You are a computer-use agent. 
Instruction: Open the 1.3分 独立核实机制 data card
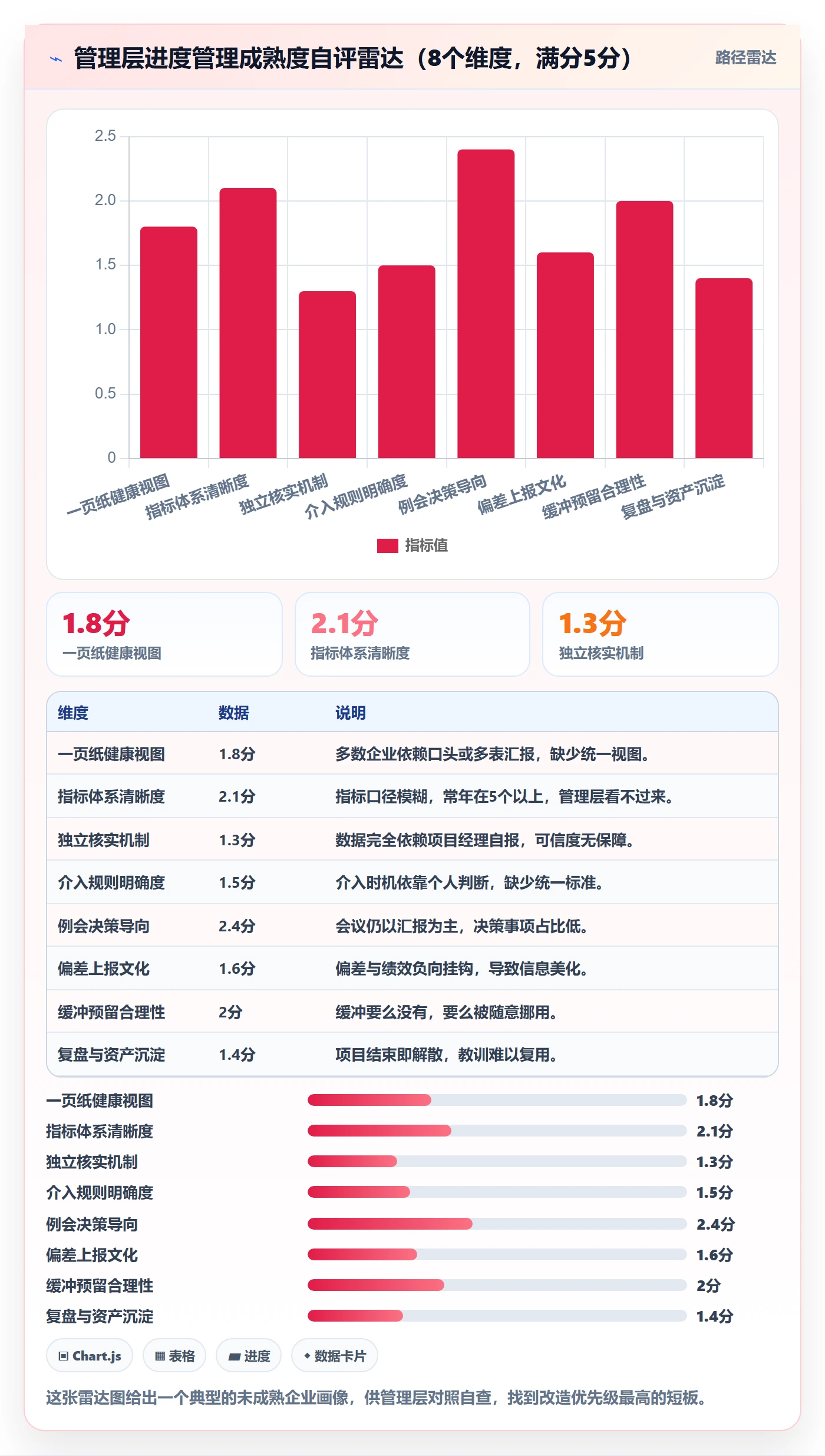661,634
